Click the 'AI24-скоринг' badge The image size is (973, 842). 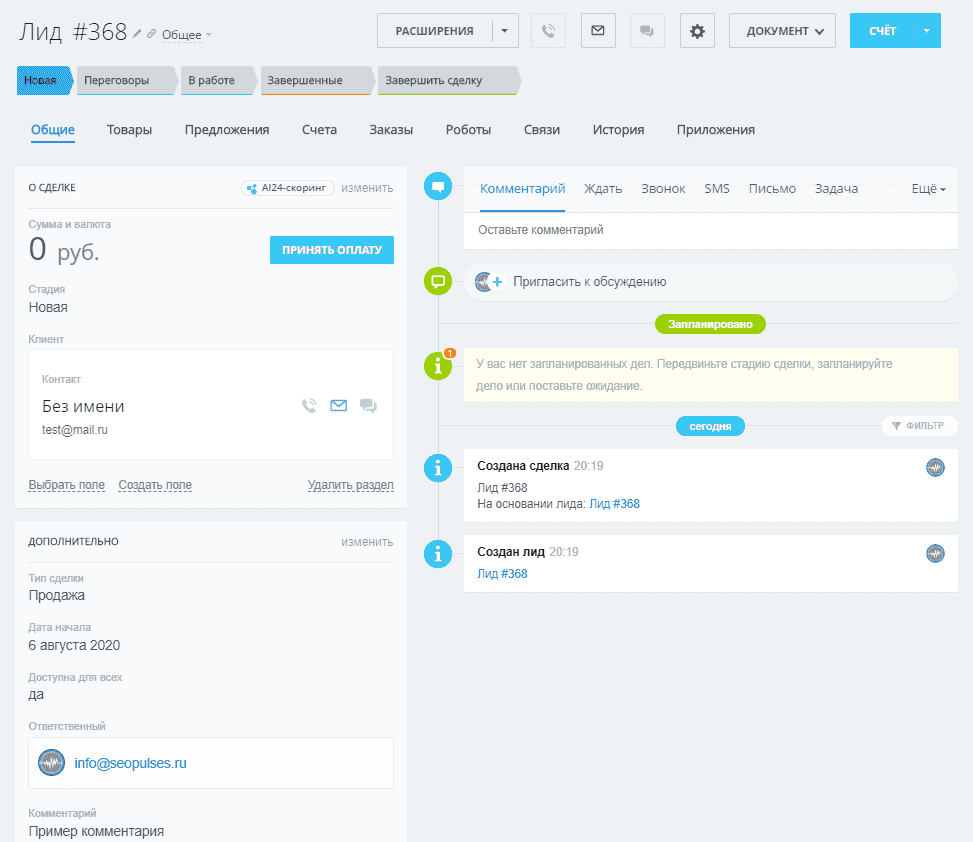click(x=288, y=187)
